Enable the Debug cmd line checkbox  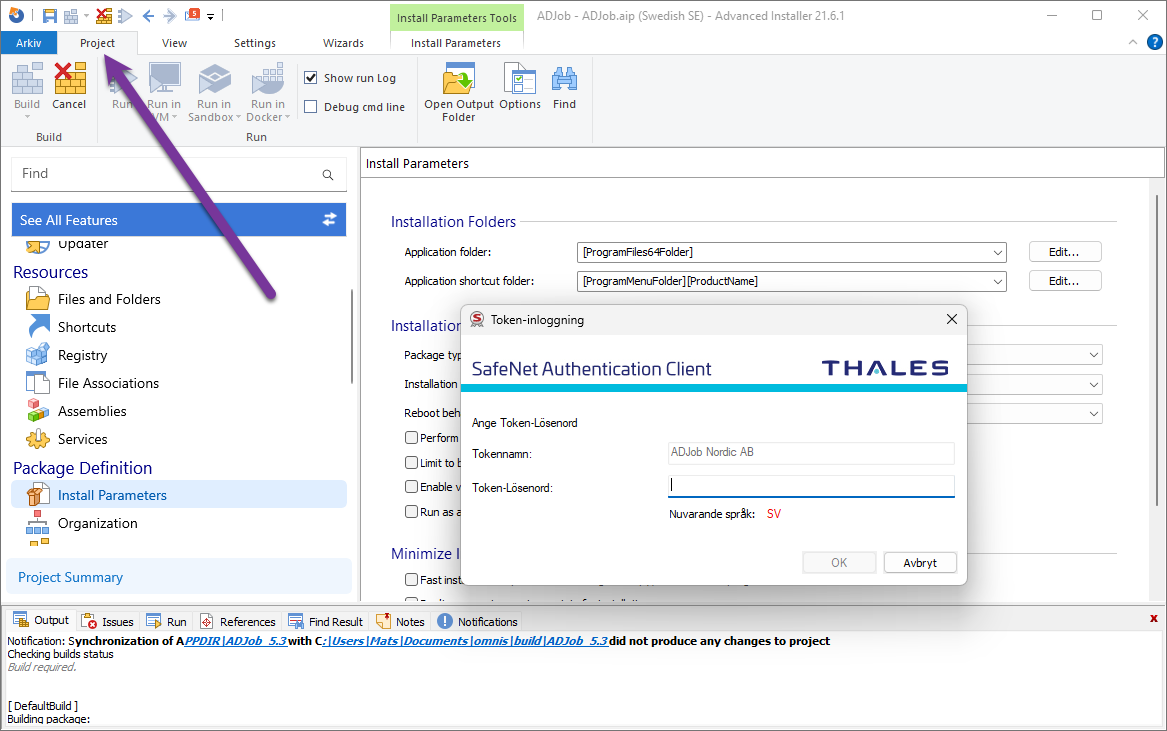(311, 106)
